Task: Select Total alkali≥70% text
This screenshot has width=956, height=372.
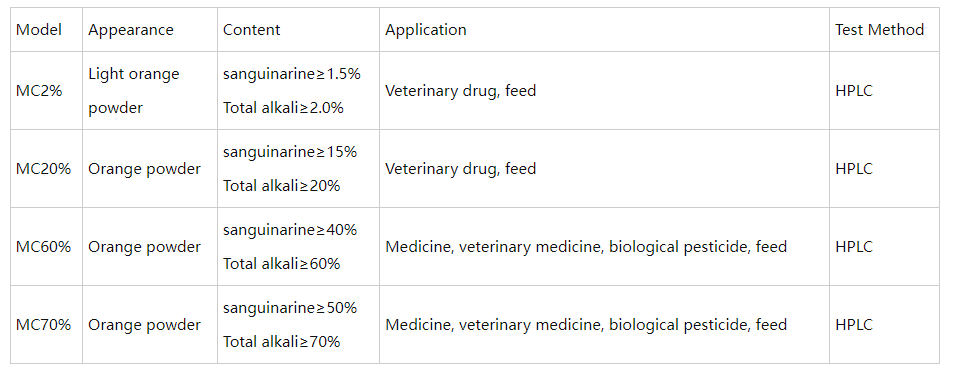Action: 281,342
